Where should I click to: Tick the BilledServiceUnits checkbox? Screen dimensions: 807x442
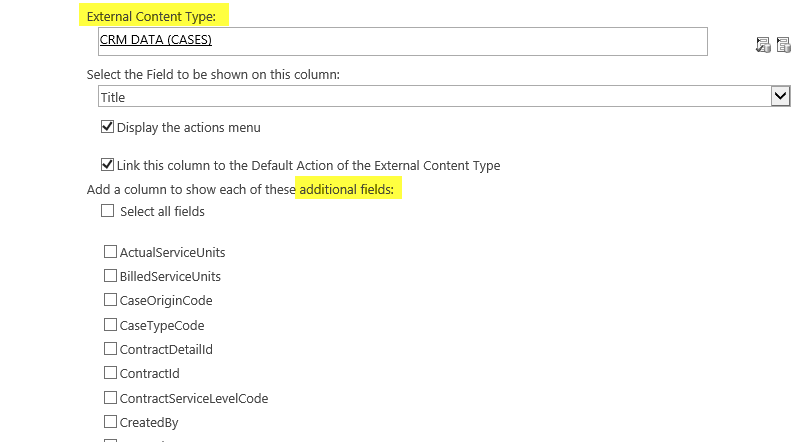[110, 276]
